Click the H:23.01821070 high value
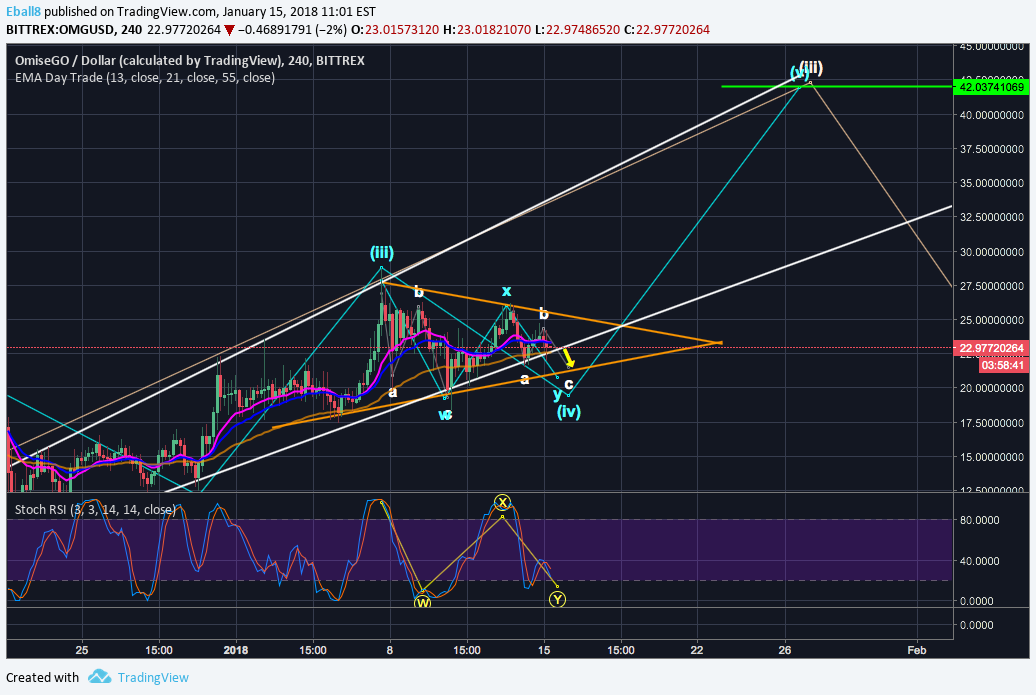The image size is (1036, 695). coord(487,30)
